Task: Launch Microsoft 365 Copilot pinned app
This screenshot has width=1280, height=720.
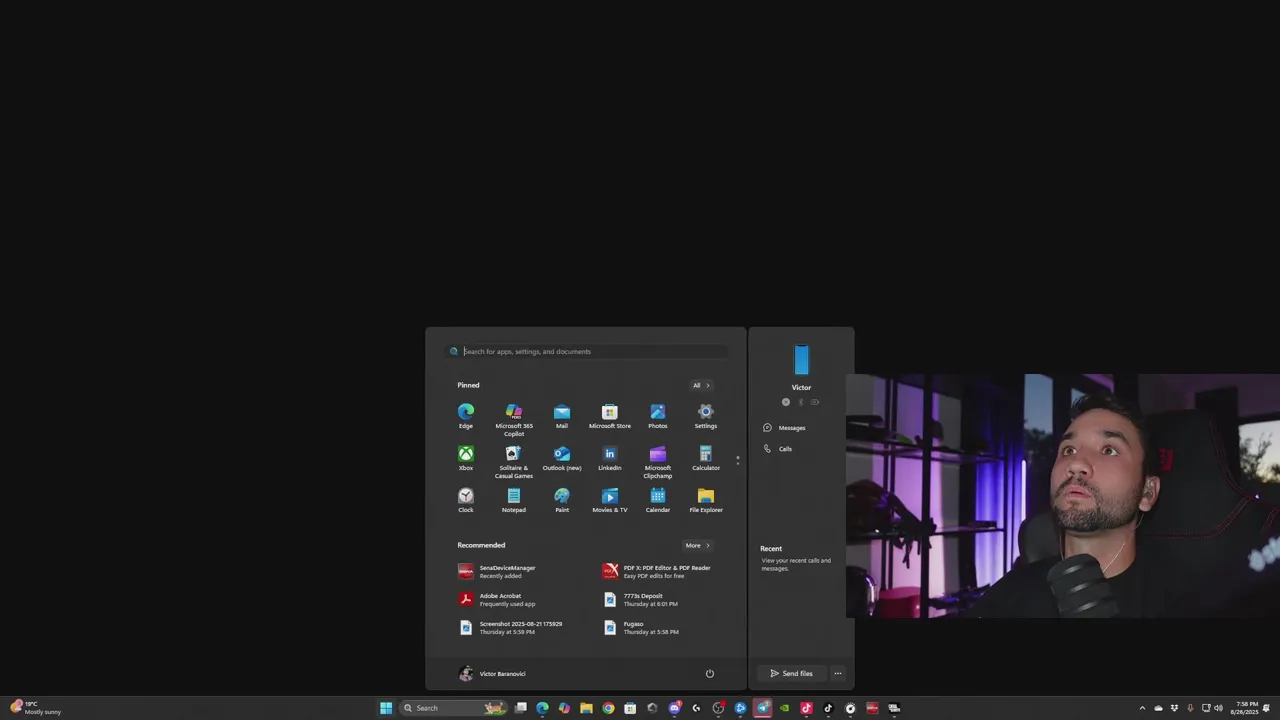Action: (514, 420)
